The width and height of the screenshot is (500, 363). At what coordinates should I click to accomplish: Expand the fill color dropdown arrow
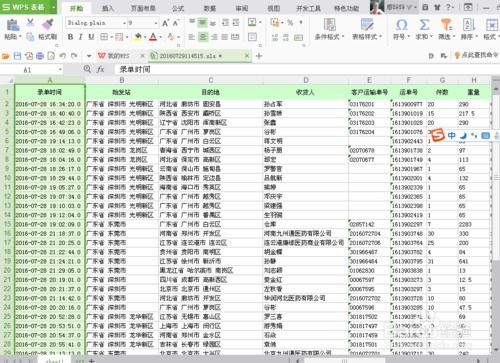(x=145, y=37)
